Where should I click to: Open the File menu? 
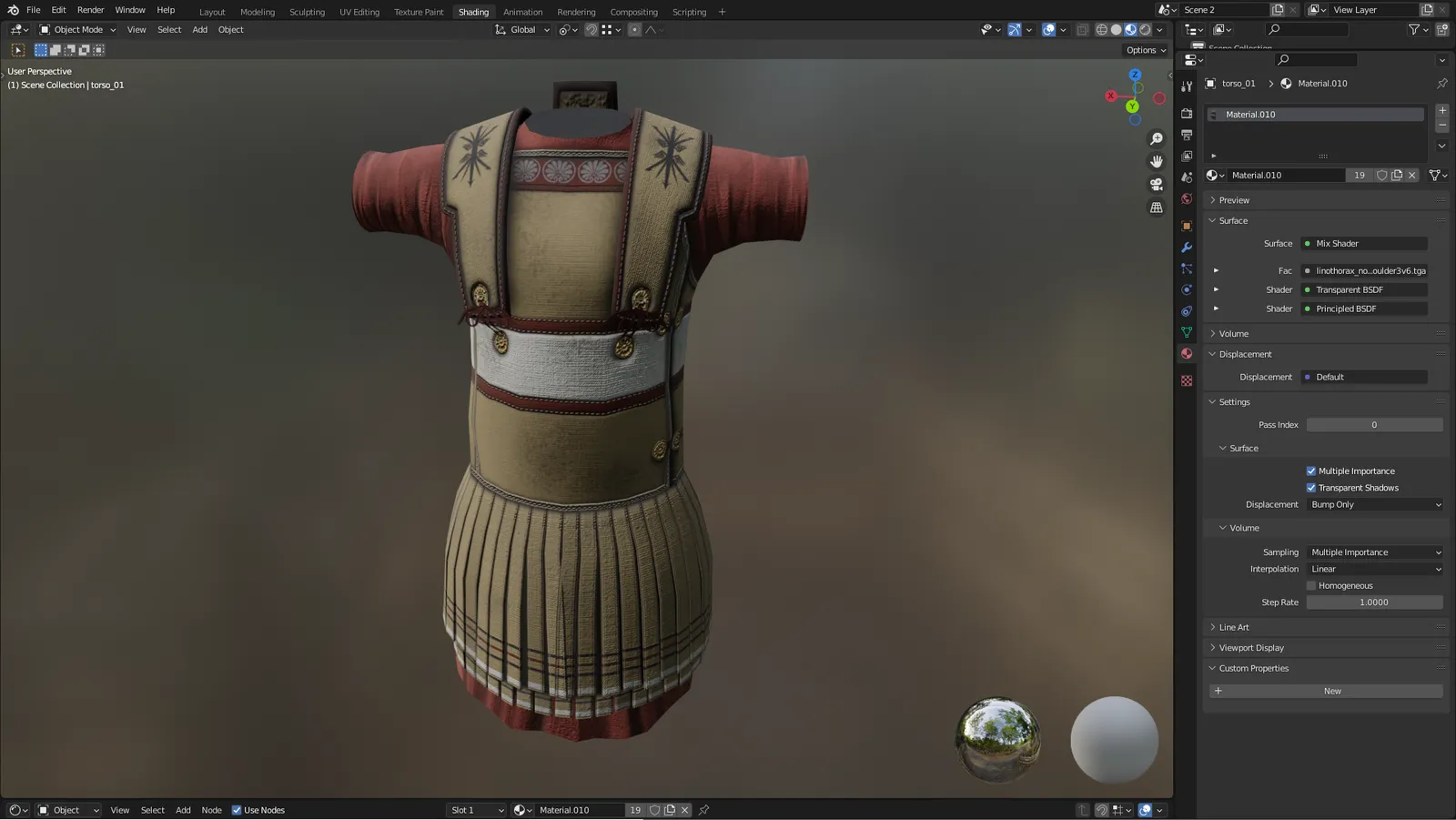[34, 10]
